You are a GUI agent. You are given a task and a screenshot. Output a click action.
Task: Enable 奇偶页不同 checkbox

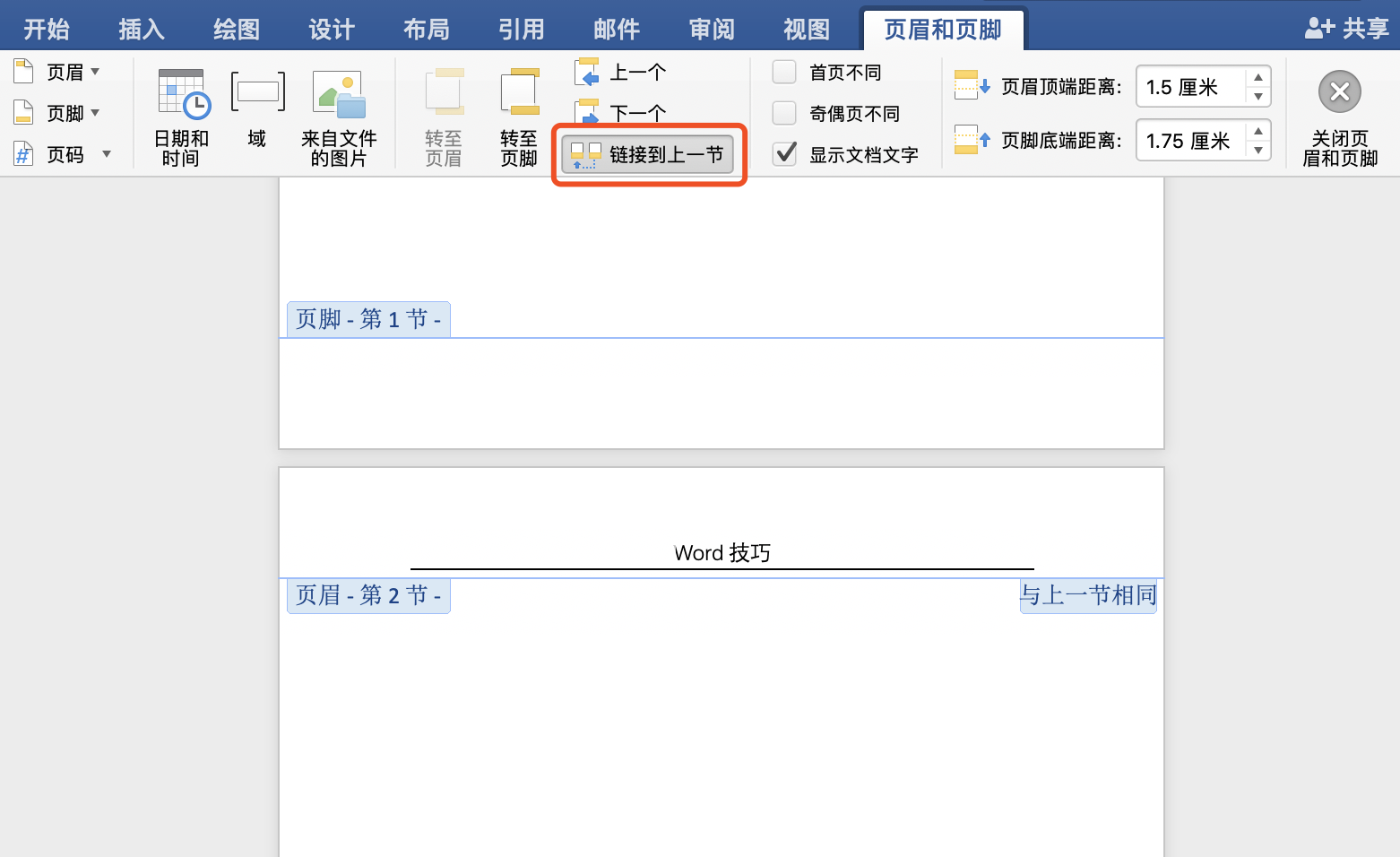[784, 113]
